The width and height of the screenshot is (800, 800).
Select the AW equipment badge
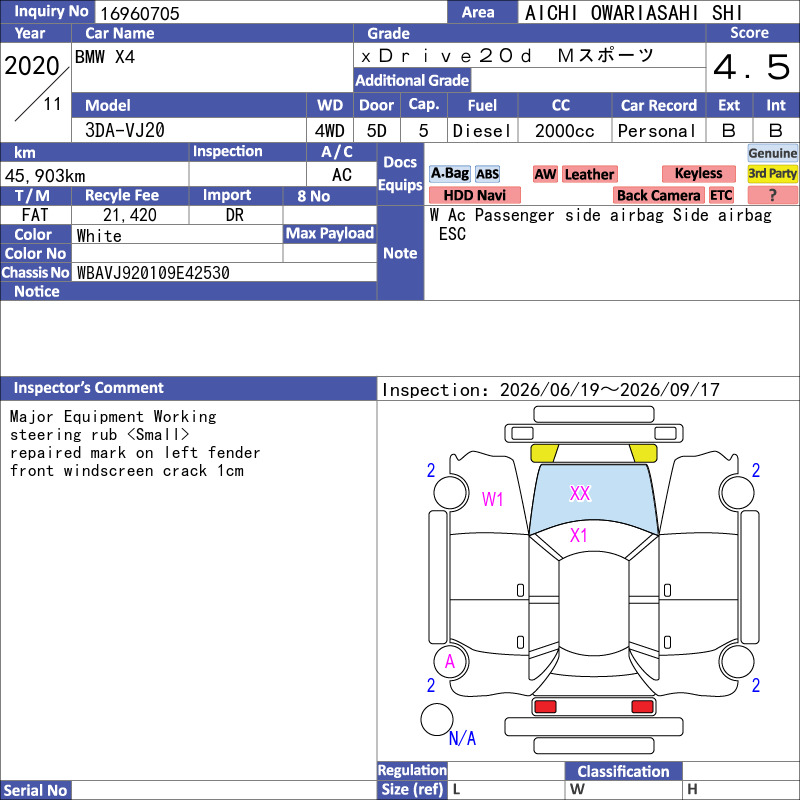click(545, 174)
